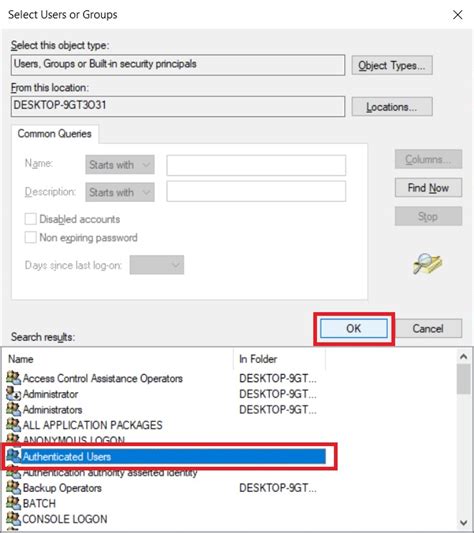Click the search results scroll down arrow
474x533 pixels.
[463, 522]
